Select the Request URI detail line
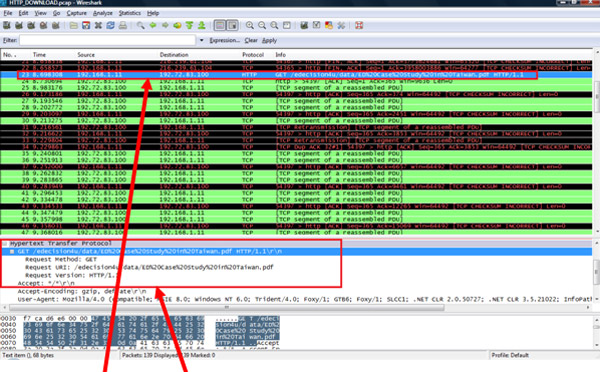This screenshot has width=600, height=372. (x=149, y=267)
